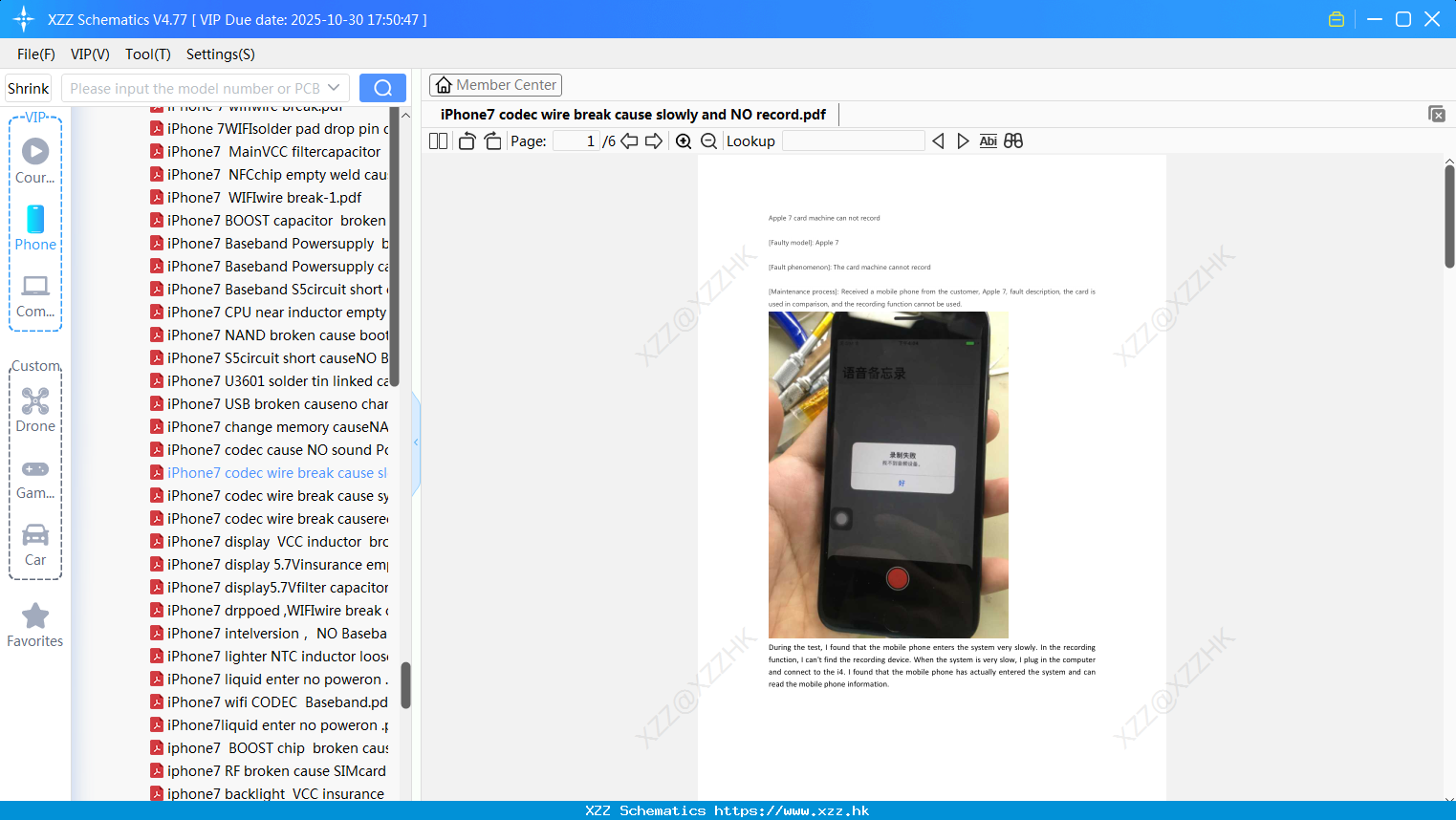Toggle the two-page view layout icon
Viewport: 1456px width, 820px height.
pos(438,141)
